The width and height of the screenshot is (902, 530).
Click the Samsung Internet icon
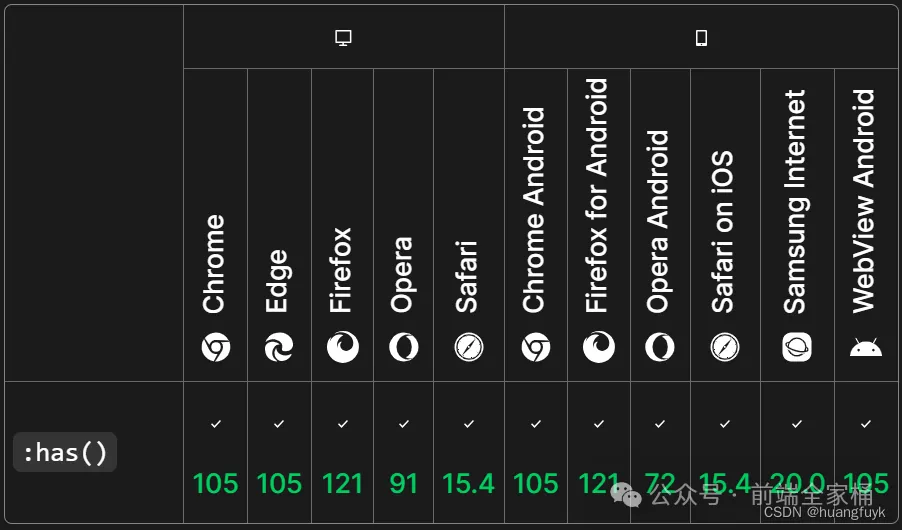pyautogui.click(x=797, y=348)
